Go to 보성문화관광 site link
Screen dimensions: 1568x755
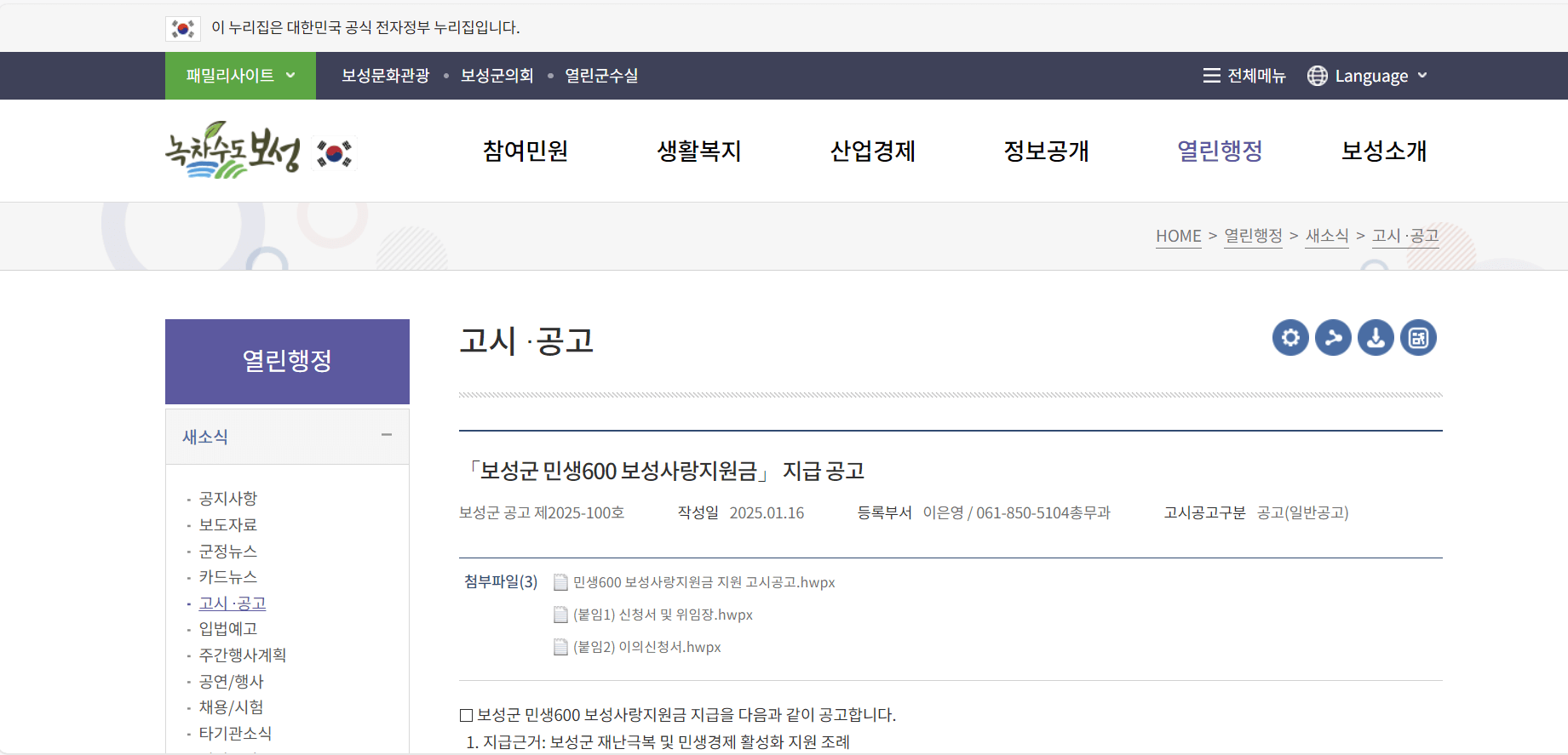386,76
